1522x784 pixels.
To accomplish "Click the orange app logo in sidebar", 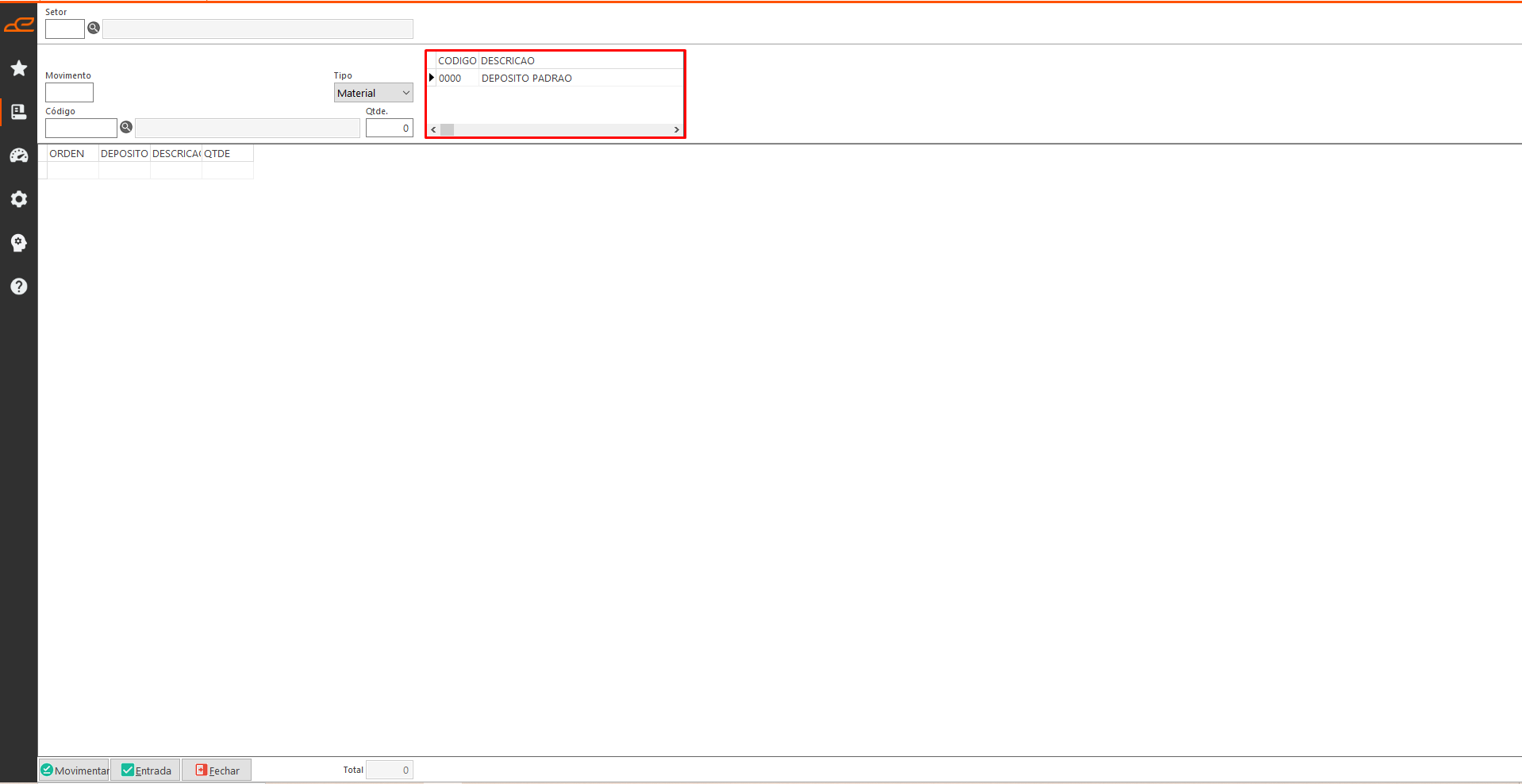I will (19, 25).
